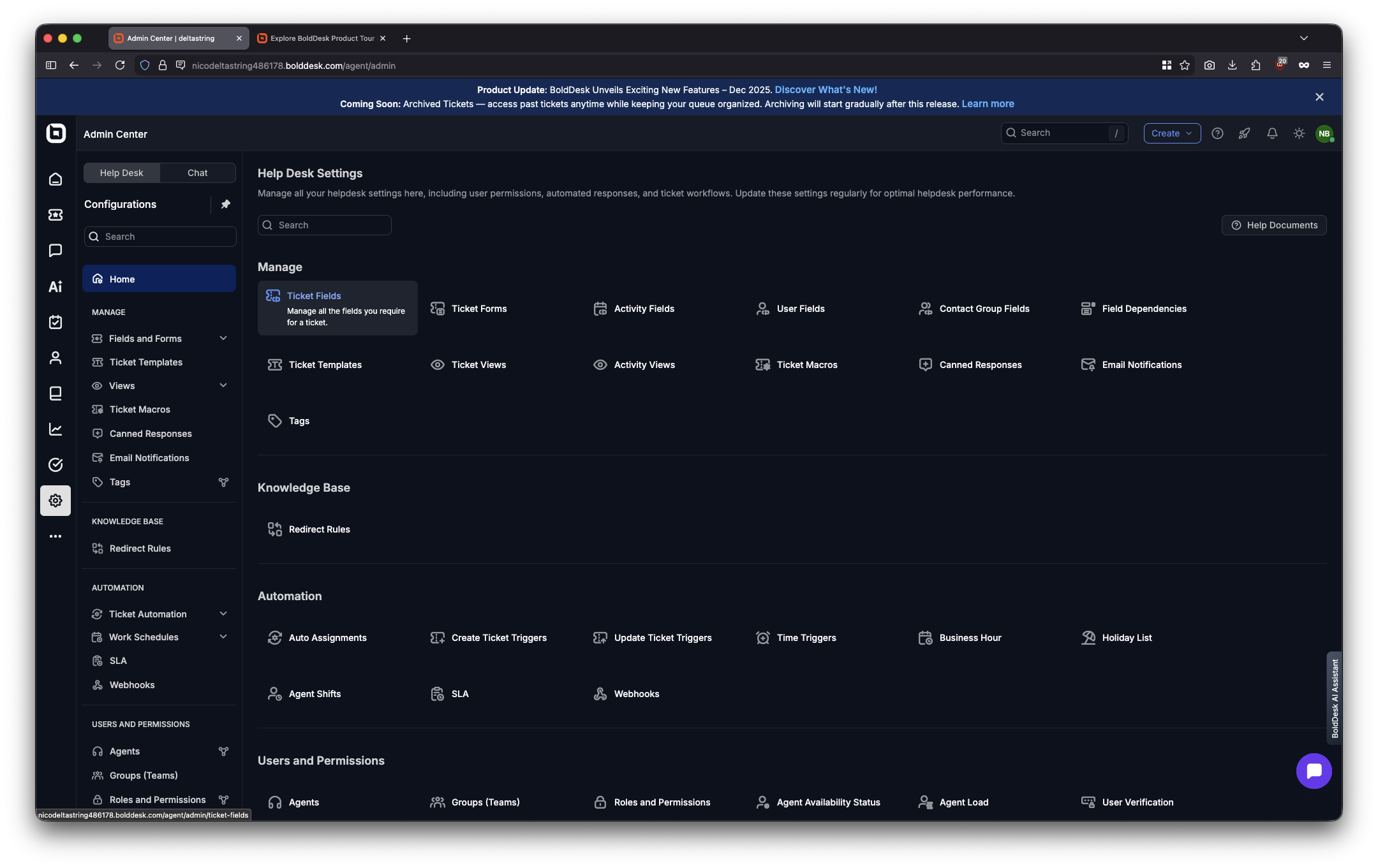Open the Tickets icon in left rail
Viewport: 1378px width, 868px height.
click(x=56, y=215)
